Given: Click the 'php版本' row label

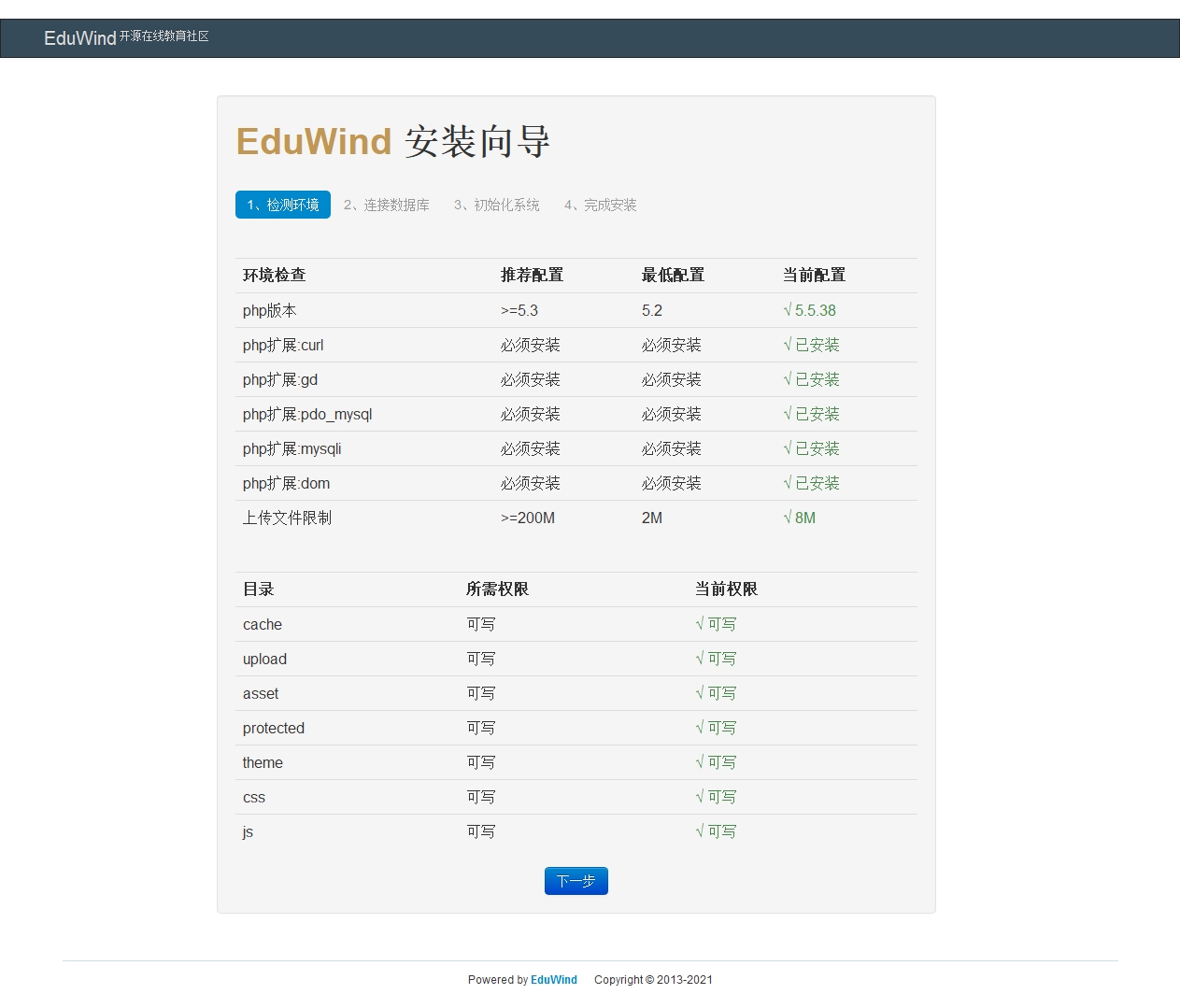Looking at the screenshot, I should (270, 310).
